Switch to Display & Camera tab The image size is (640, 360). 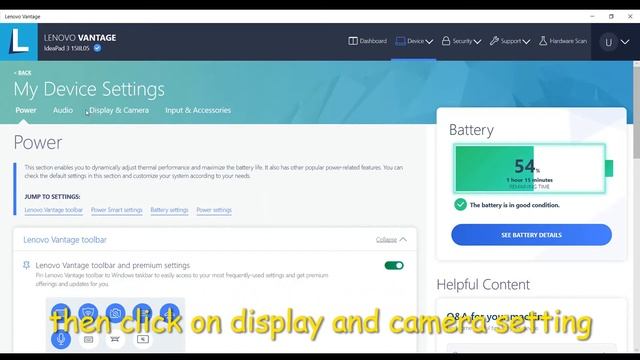point(119,110)
